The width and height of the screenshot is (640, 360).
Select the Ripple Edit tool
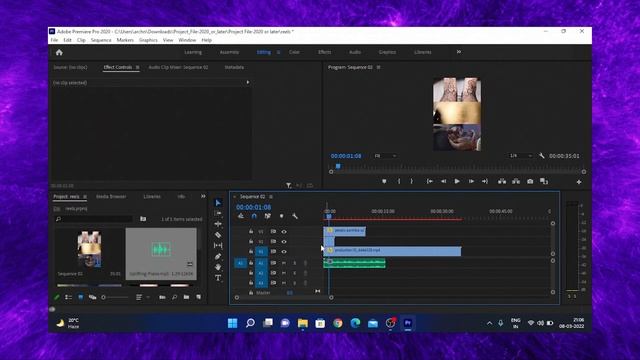click(218, 224)
